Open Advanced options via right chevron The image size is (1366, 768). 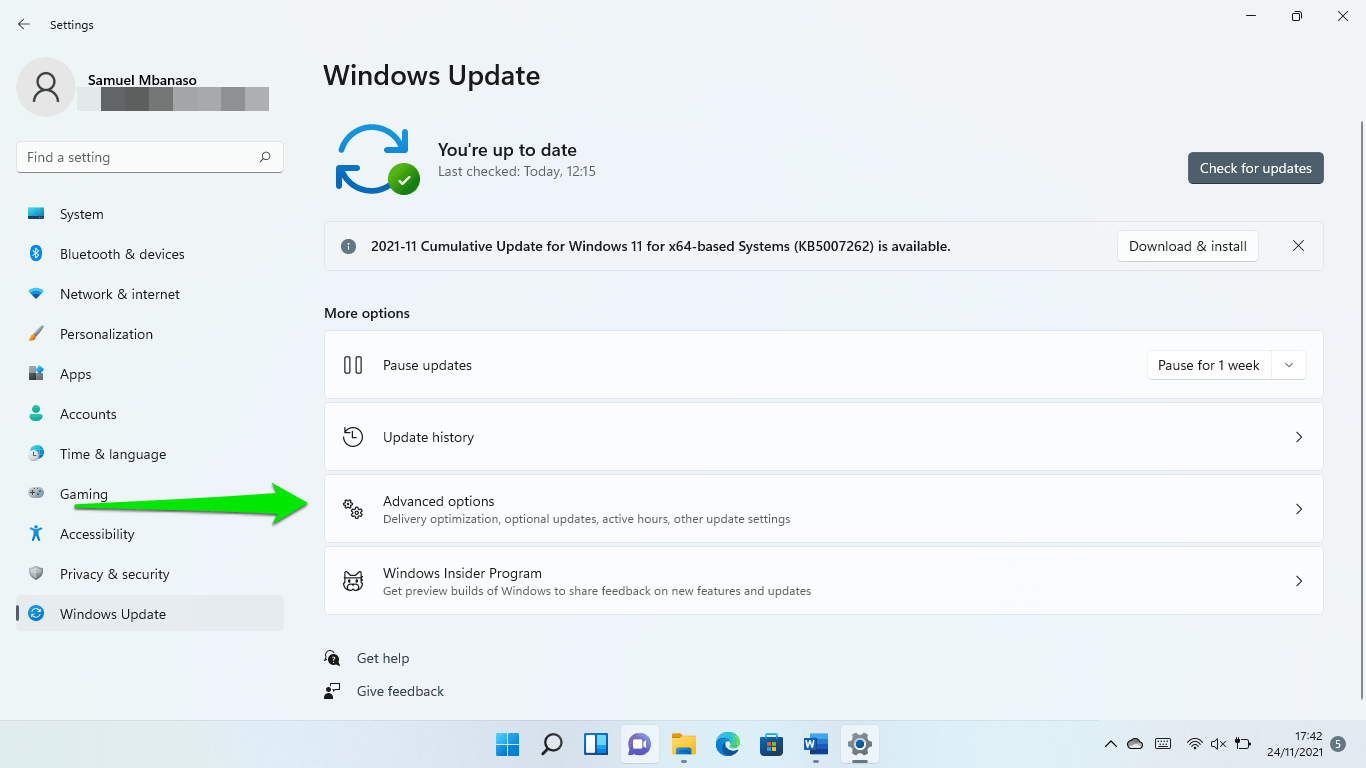(x=1299, y=509)
